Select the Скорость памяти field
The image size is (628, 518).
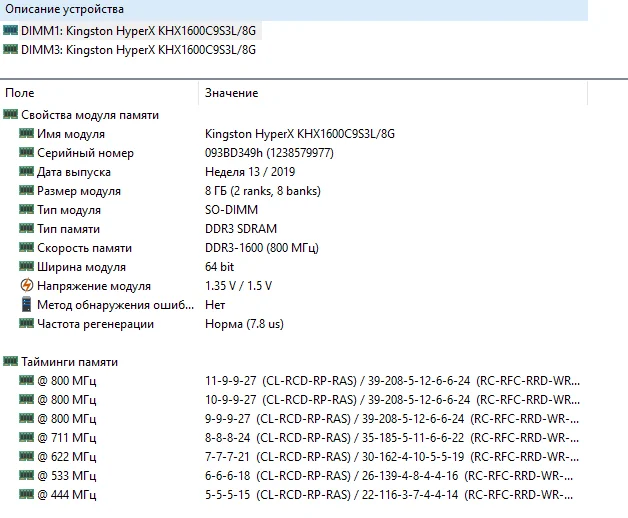coord(85,248)
